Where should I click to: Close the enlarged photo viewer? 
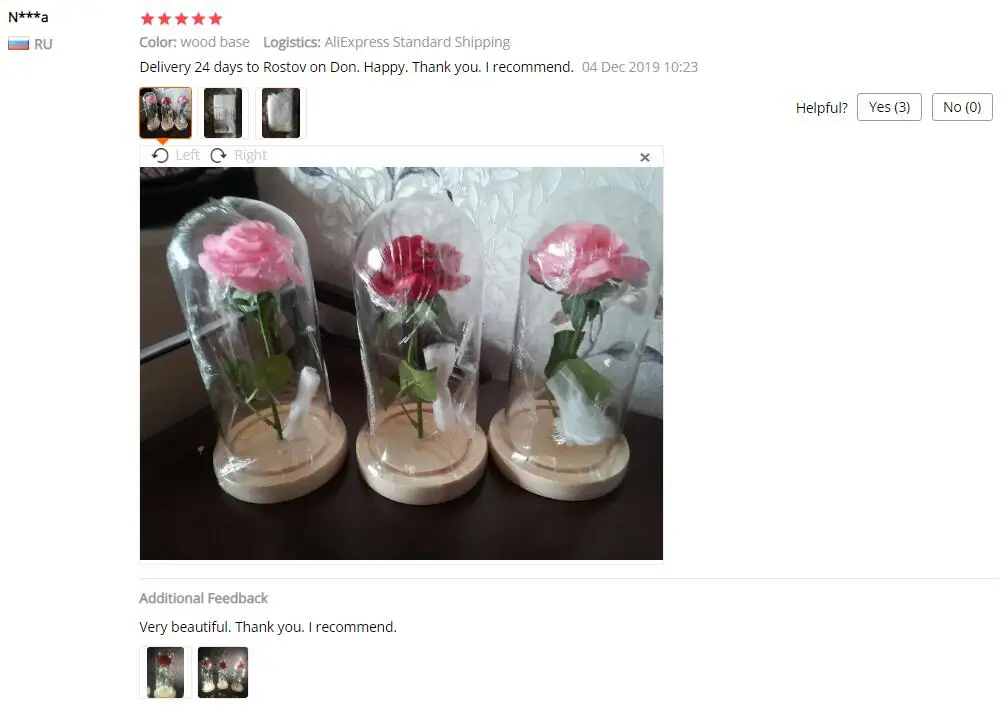[x=645, y=158]
